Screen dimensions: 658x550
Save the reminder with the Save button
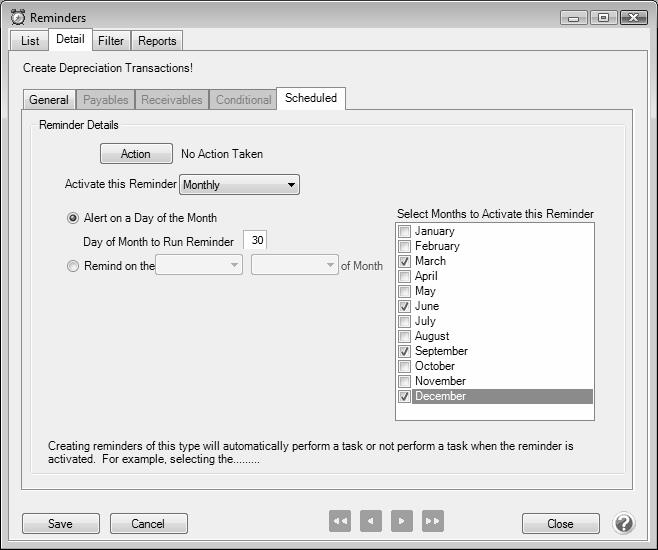pos(60,524)
